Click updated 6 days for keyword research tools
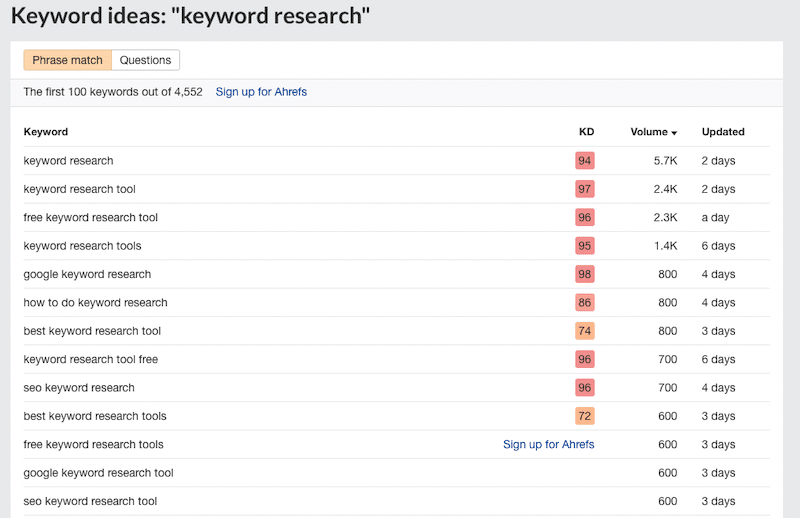This screenshot has width=800, height=518. [x=718, y=246]
